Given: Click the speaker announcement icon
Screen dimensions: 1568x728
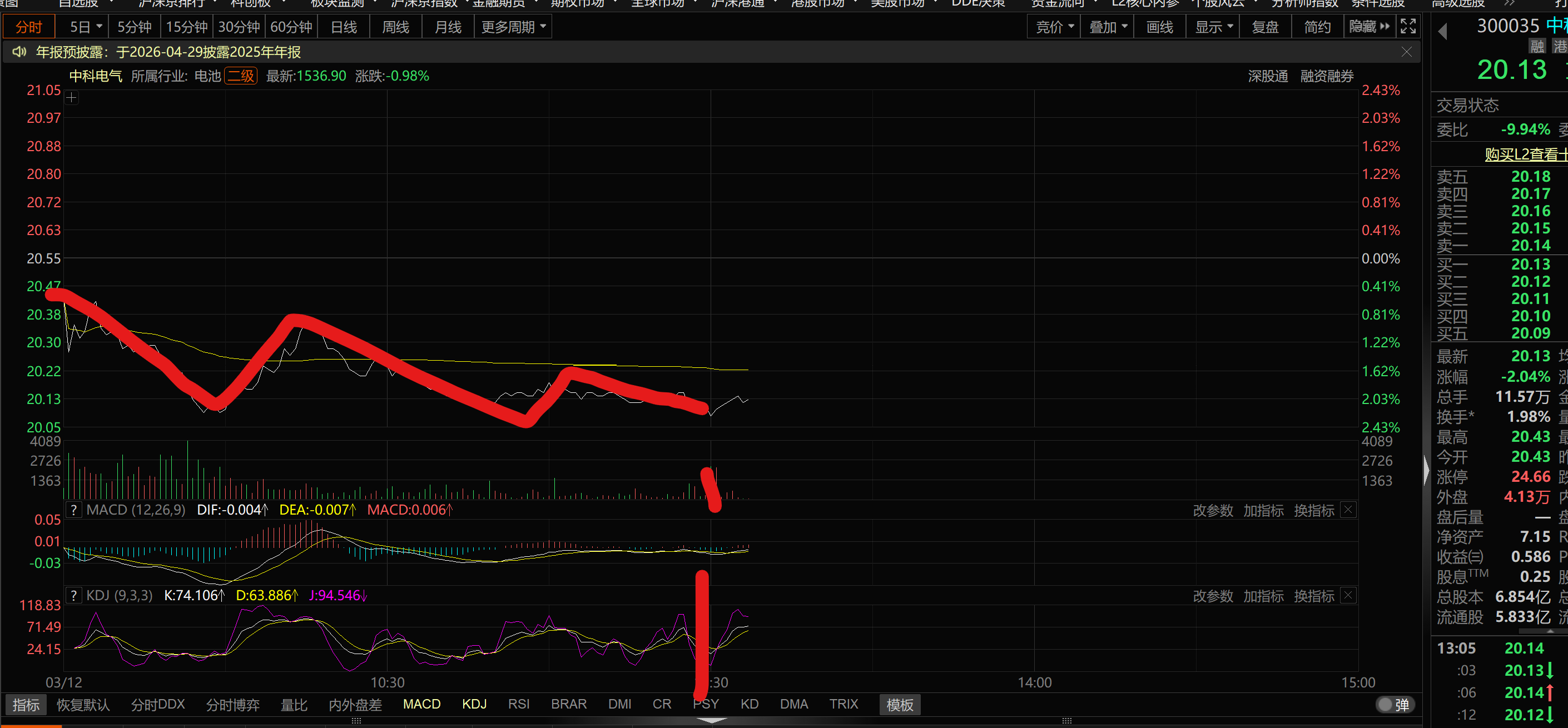Looking at the screenshot, I should 19,52.
